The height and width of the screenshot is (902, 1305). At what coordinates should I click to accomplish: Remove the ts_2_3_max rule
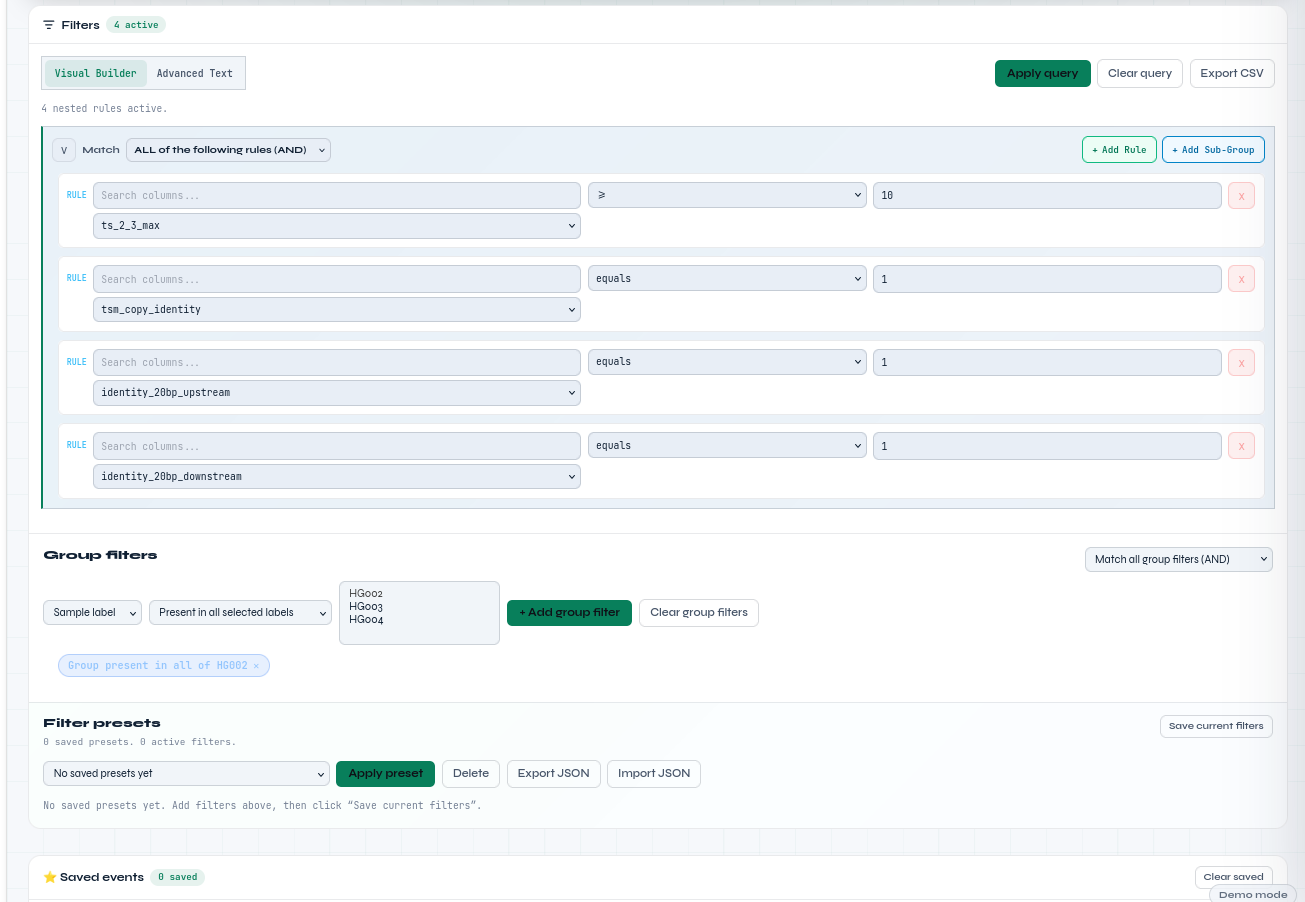[1241, 196]
